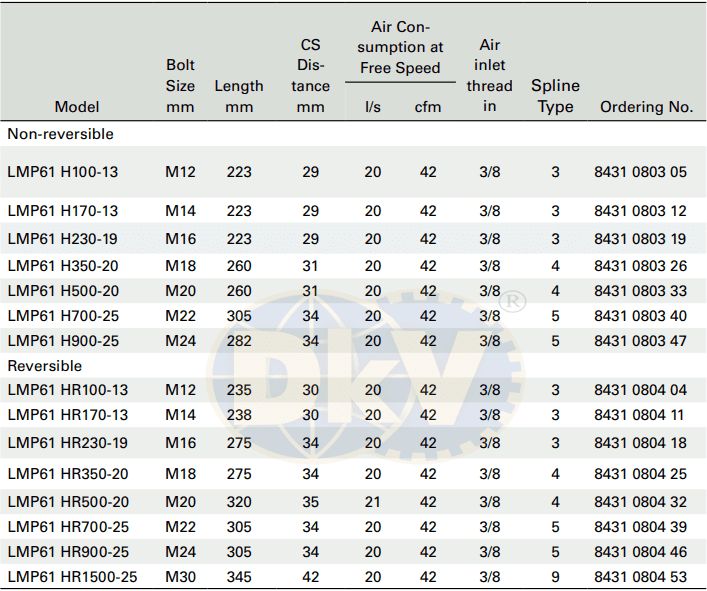The height and width of the screenshot is (591, 707).
Task: Click ordering number 8431 0803 05
Action: [x=640, y=172]
